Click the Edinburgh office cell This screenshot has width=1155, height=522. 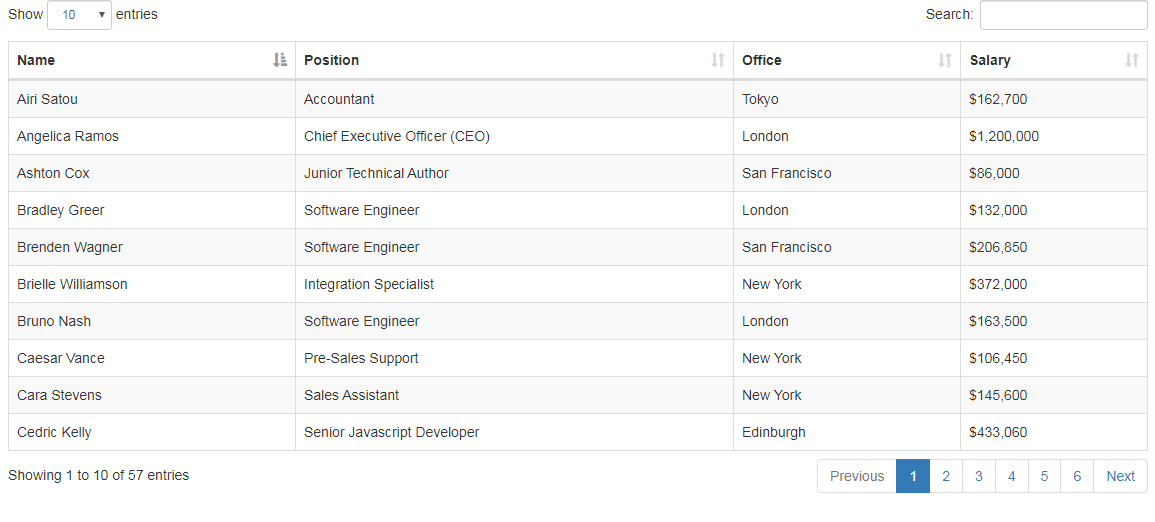847,432
